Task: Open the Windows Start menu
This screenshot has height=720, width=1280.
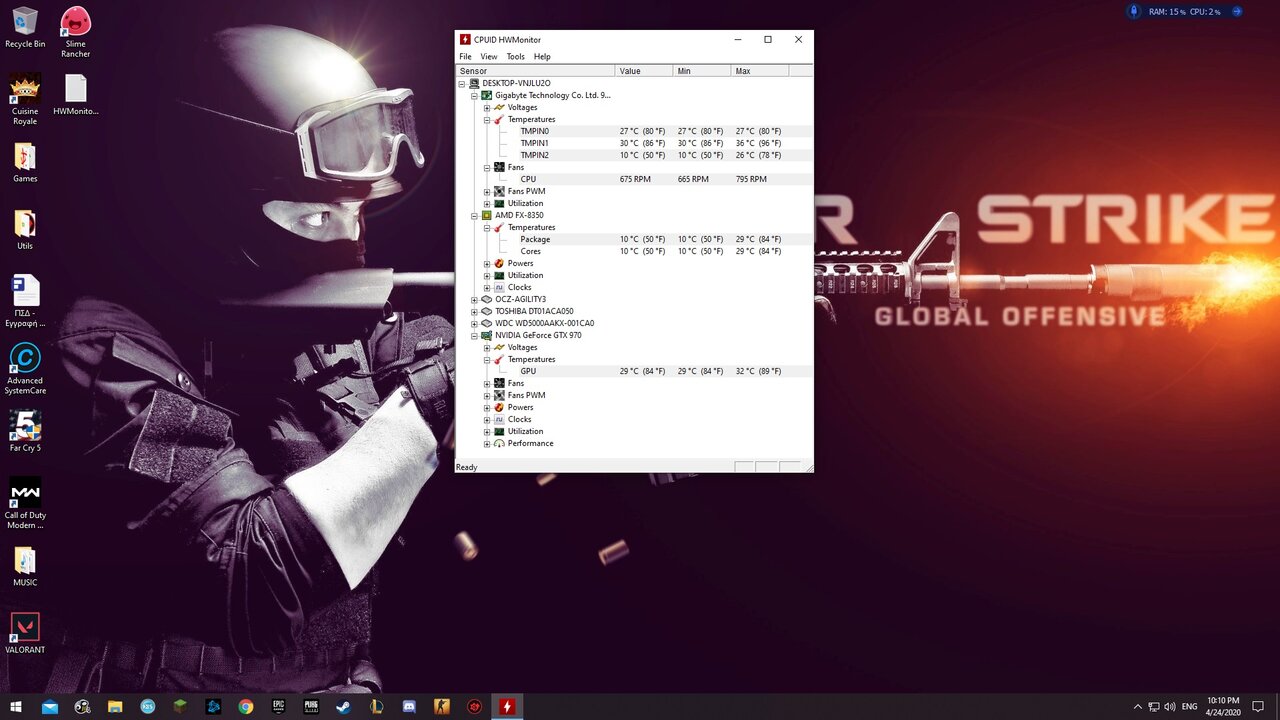Action: 16,707
